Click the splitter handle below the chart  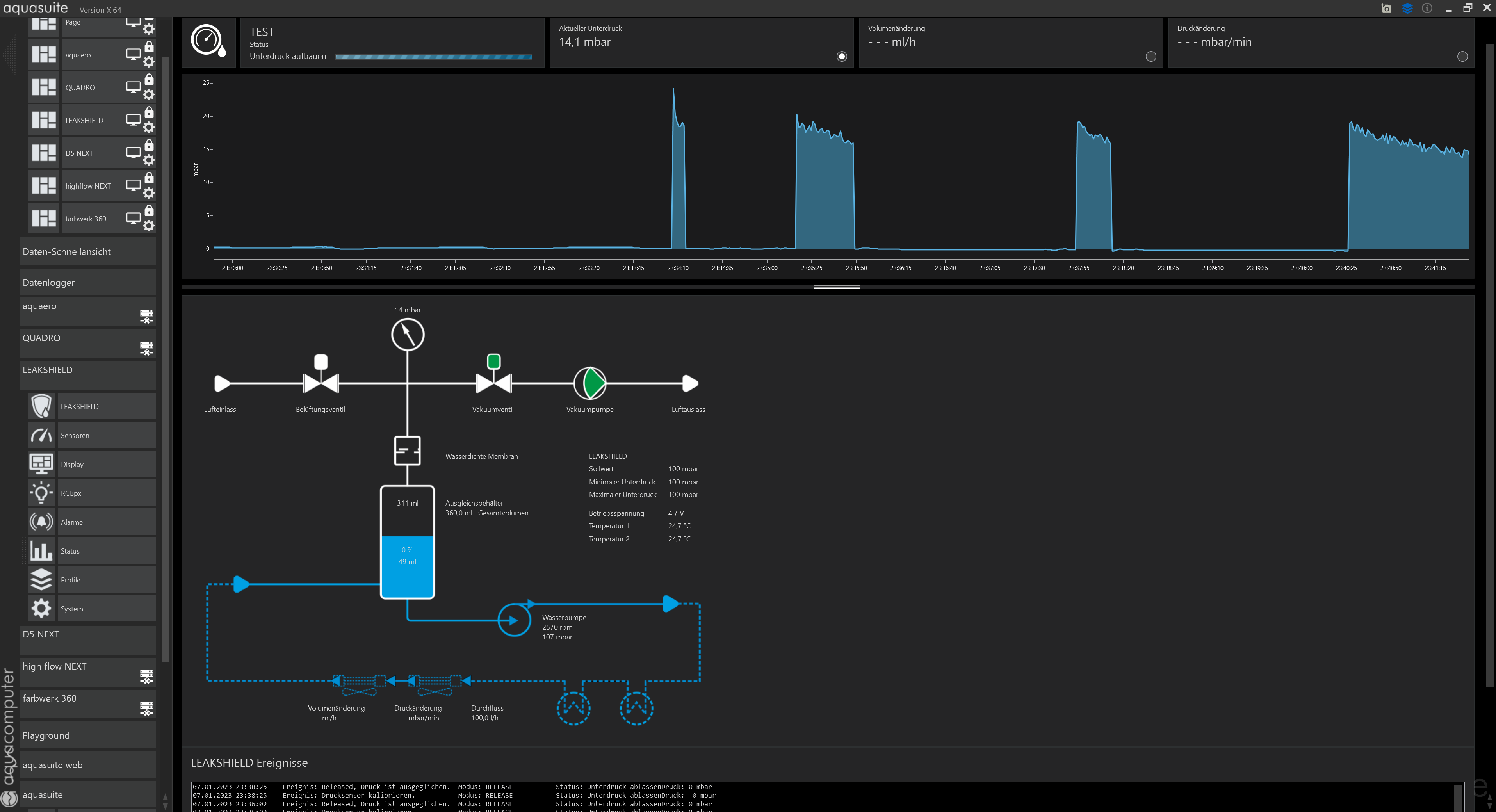coord(836,287)
